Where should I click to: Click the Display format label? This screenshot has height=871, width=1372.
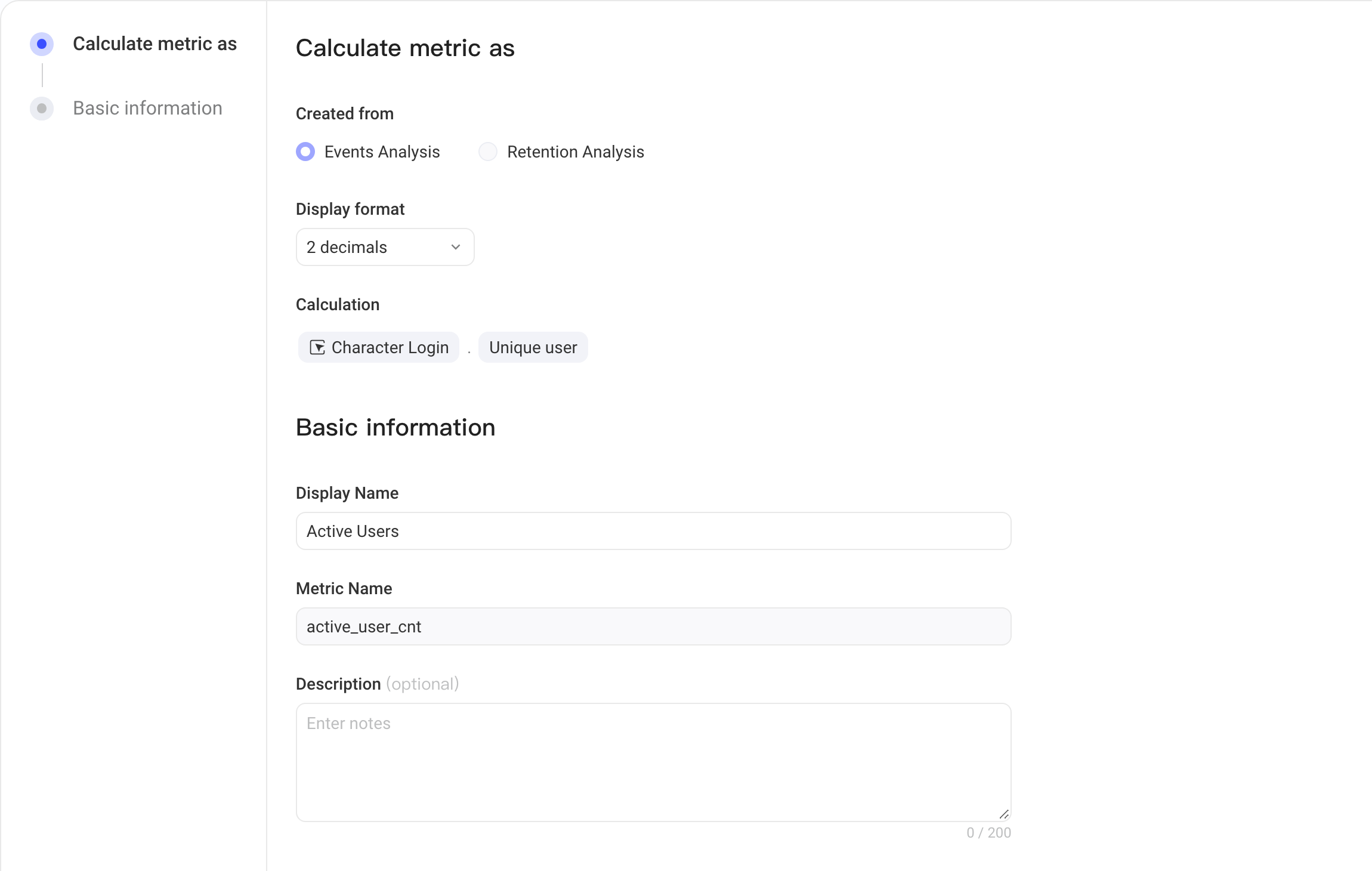point(350,209)
